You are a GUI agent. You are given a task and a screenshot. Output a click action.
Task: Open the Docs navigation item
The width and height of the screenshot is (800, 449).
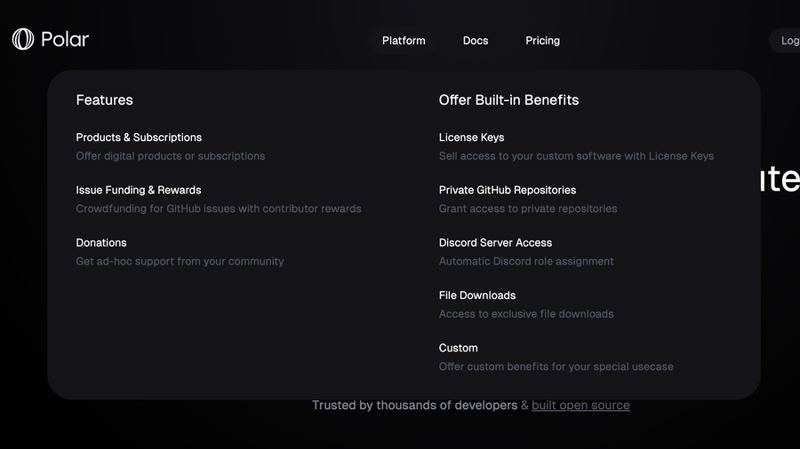pos(475,41)
